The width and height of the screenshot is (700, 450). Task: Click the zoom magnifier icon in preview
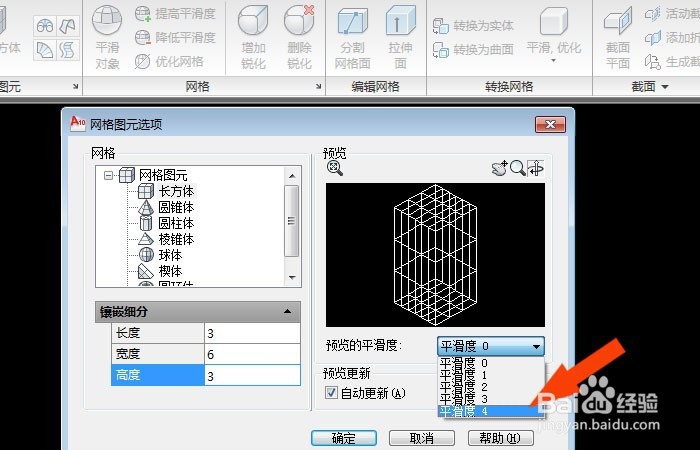(517, 168)
